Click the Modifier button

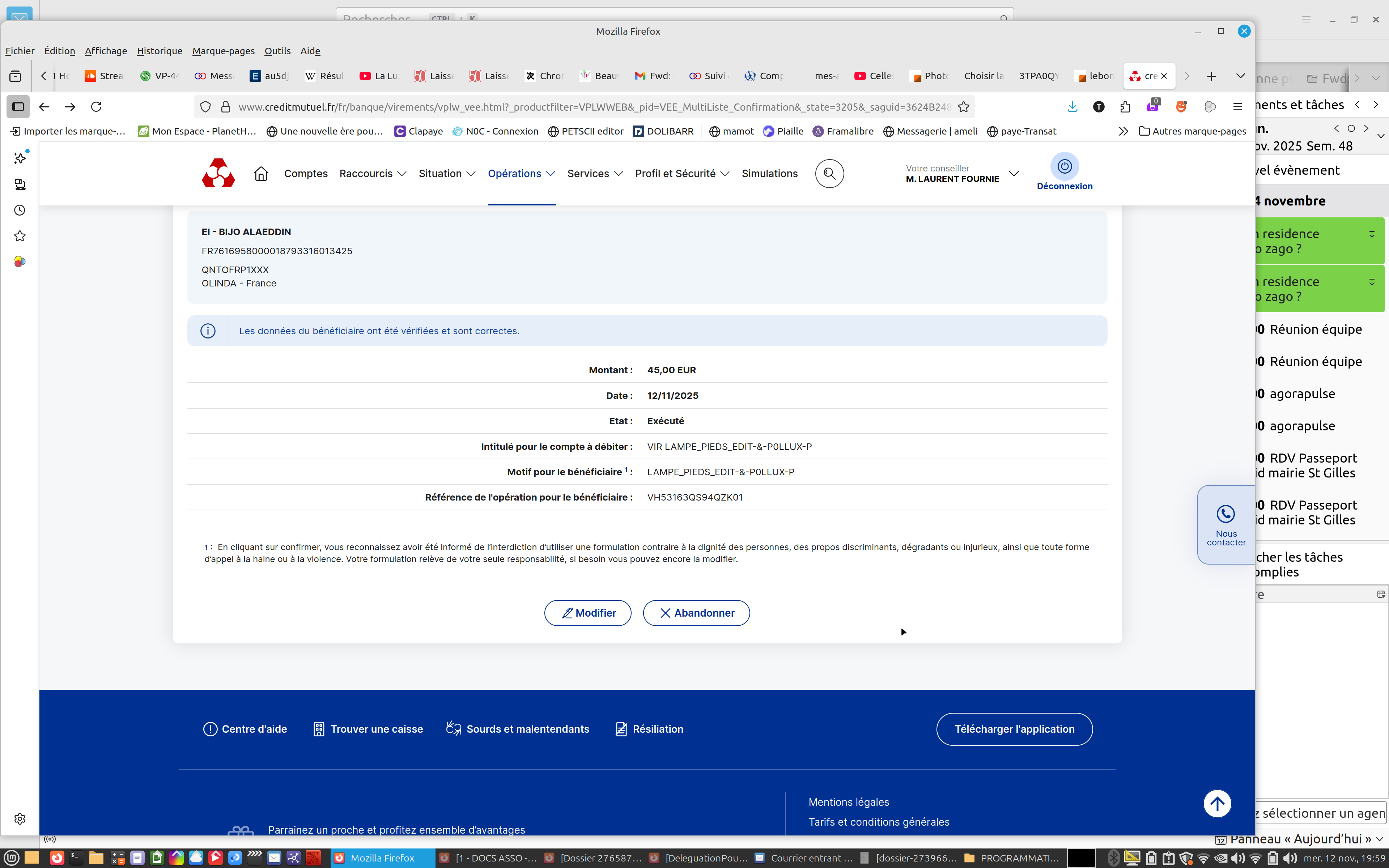[588, 613]
